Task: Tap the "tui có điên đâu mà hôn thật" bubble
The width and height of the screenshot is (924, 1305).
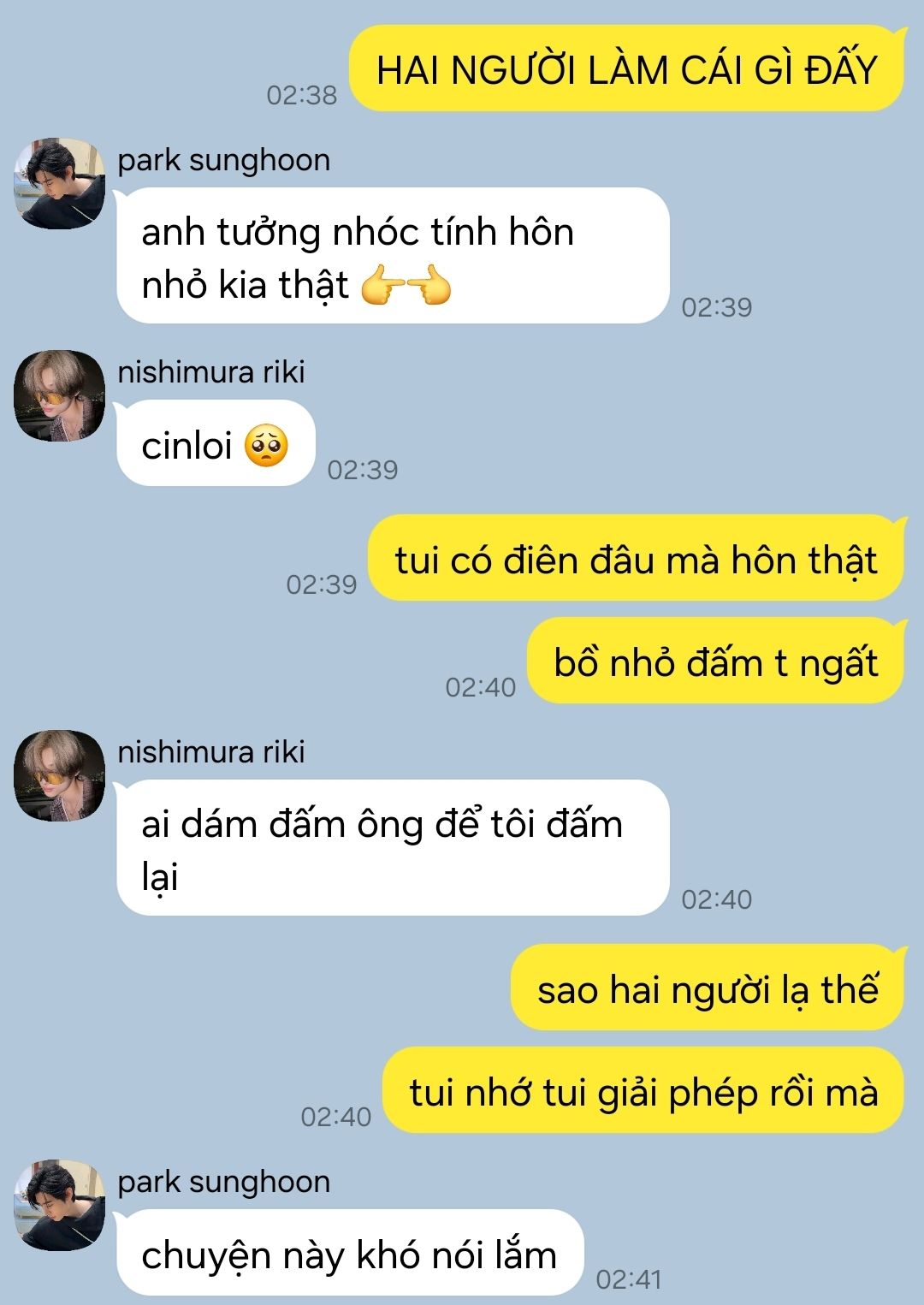Action: pos(636,558)
